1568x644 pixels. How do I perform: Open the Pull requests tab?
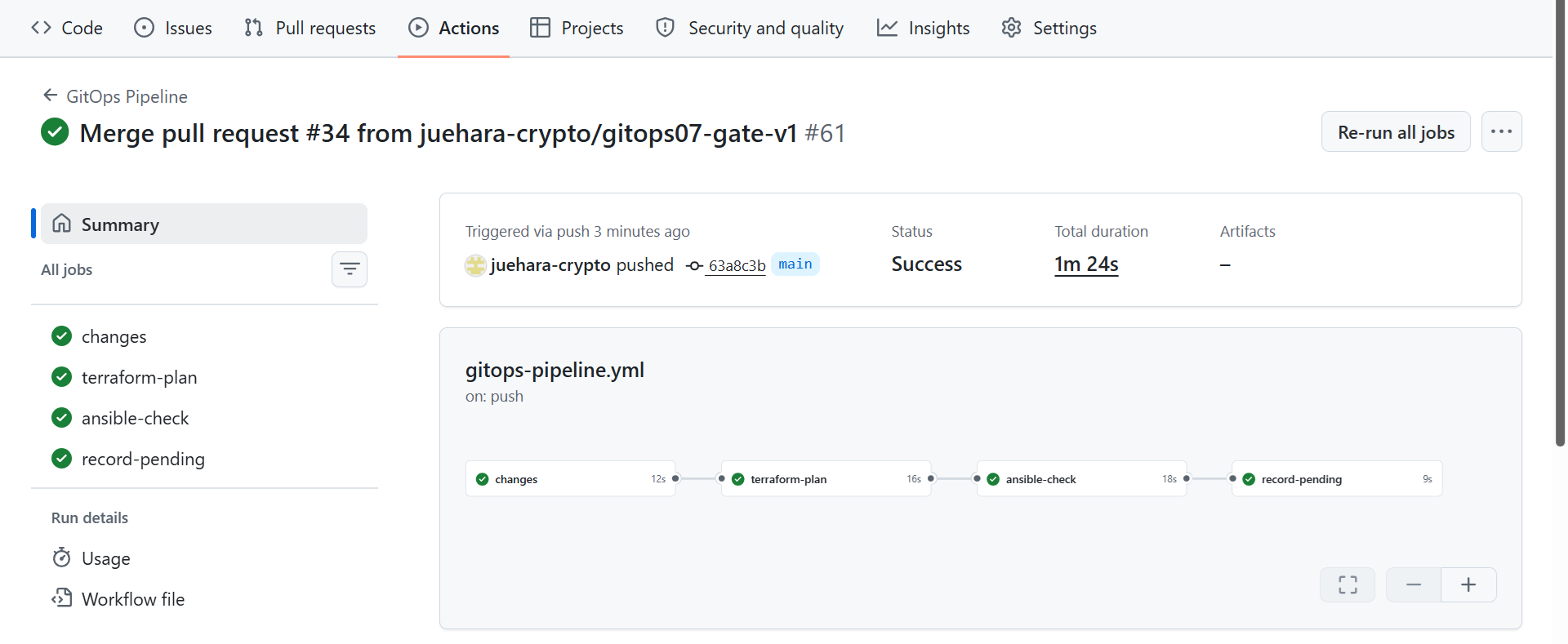[310, 28]
